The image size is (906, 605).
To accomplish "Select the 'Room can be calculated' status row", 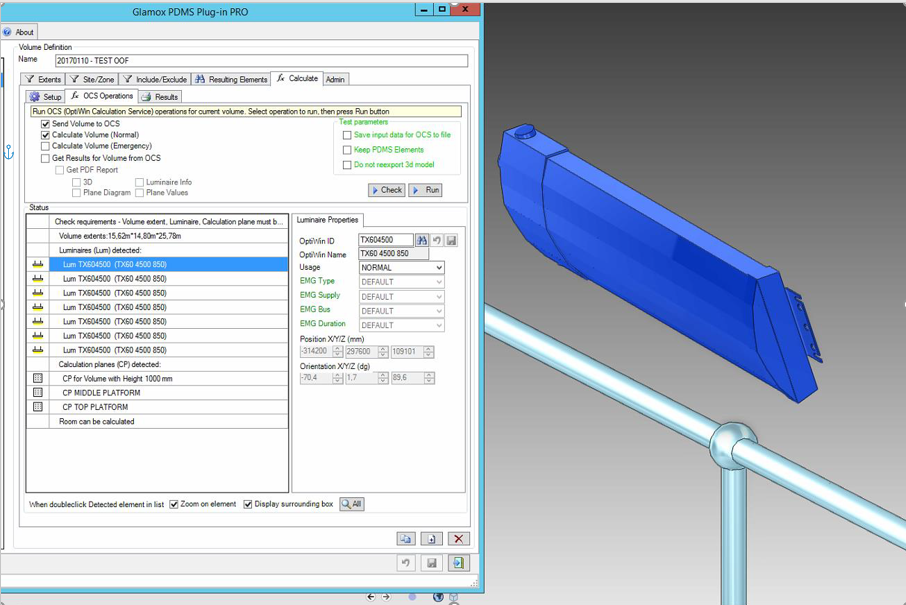I will coord(157,421).
